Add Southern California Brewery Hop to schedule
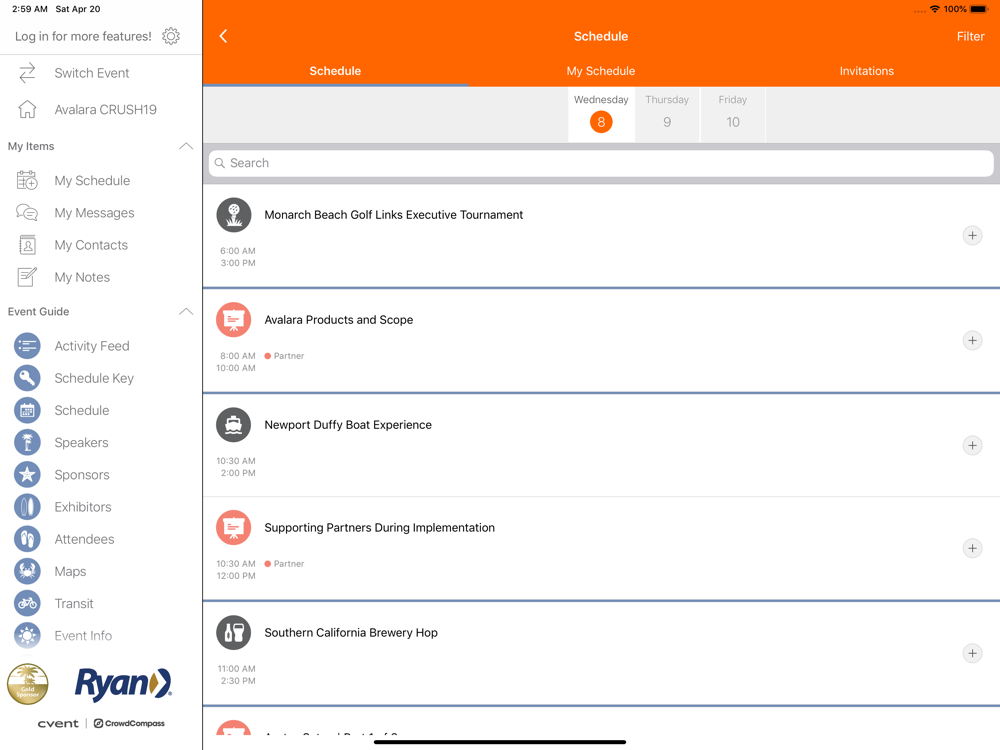Viewport: 1000px width, 750px height. [x=972, y=653]
